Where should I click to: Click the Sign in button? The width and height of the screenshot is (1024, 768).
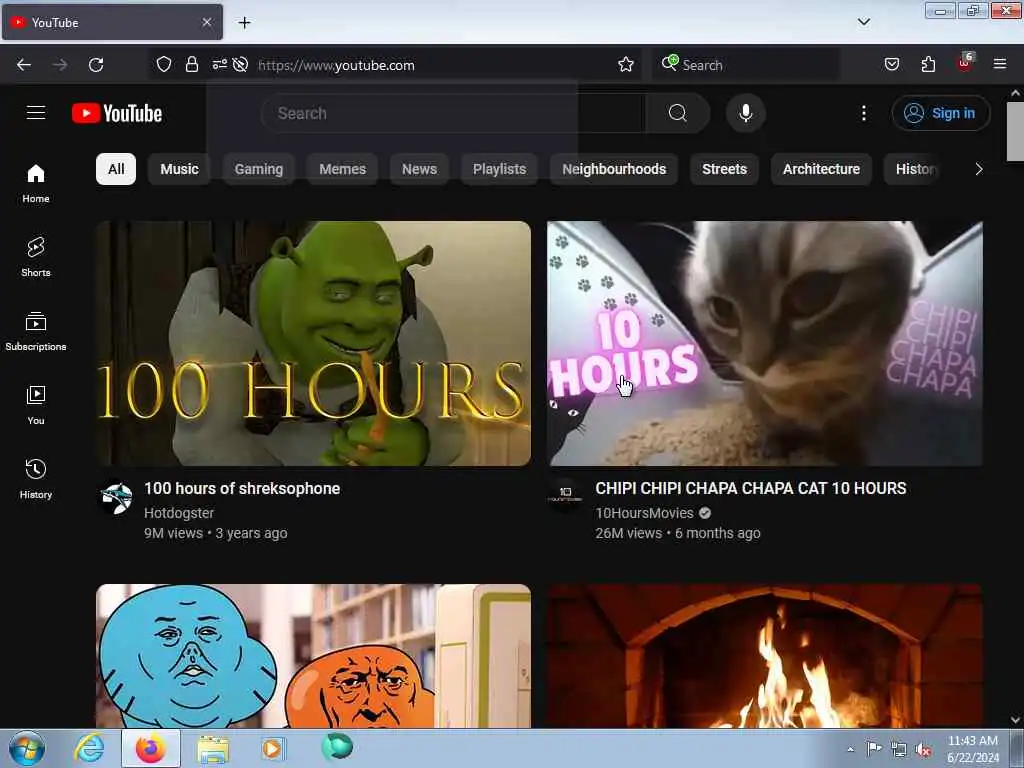(940, 113)
